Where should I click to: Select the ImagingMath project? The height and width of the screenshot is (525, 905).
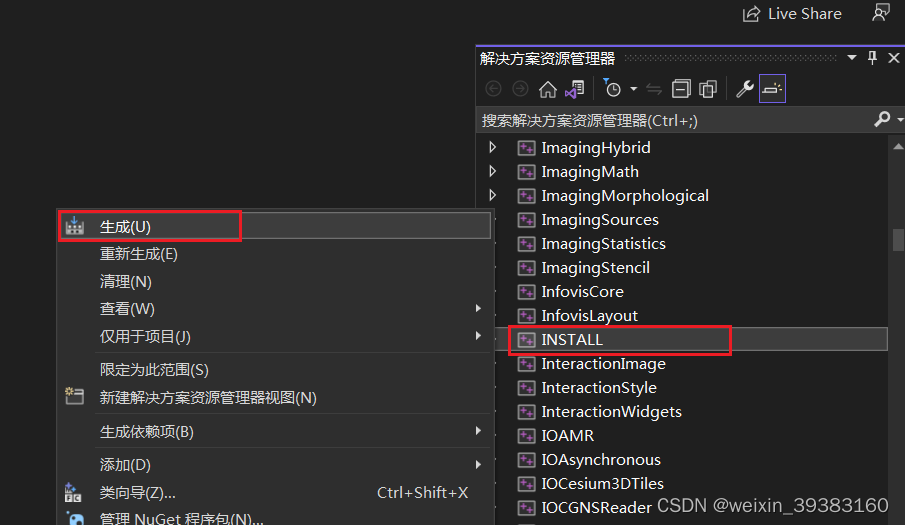point(590,172)
